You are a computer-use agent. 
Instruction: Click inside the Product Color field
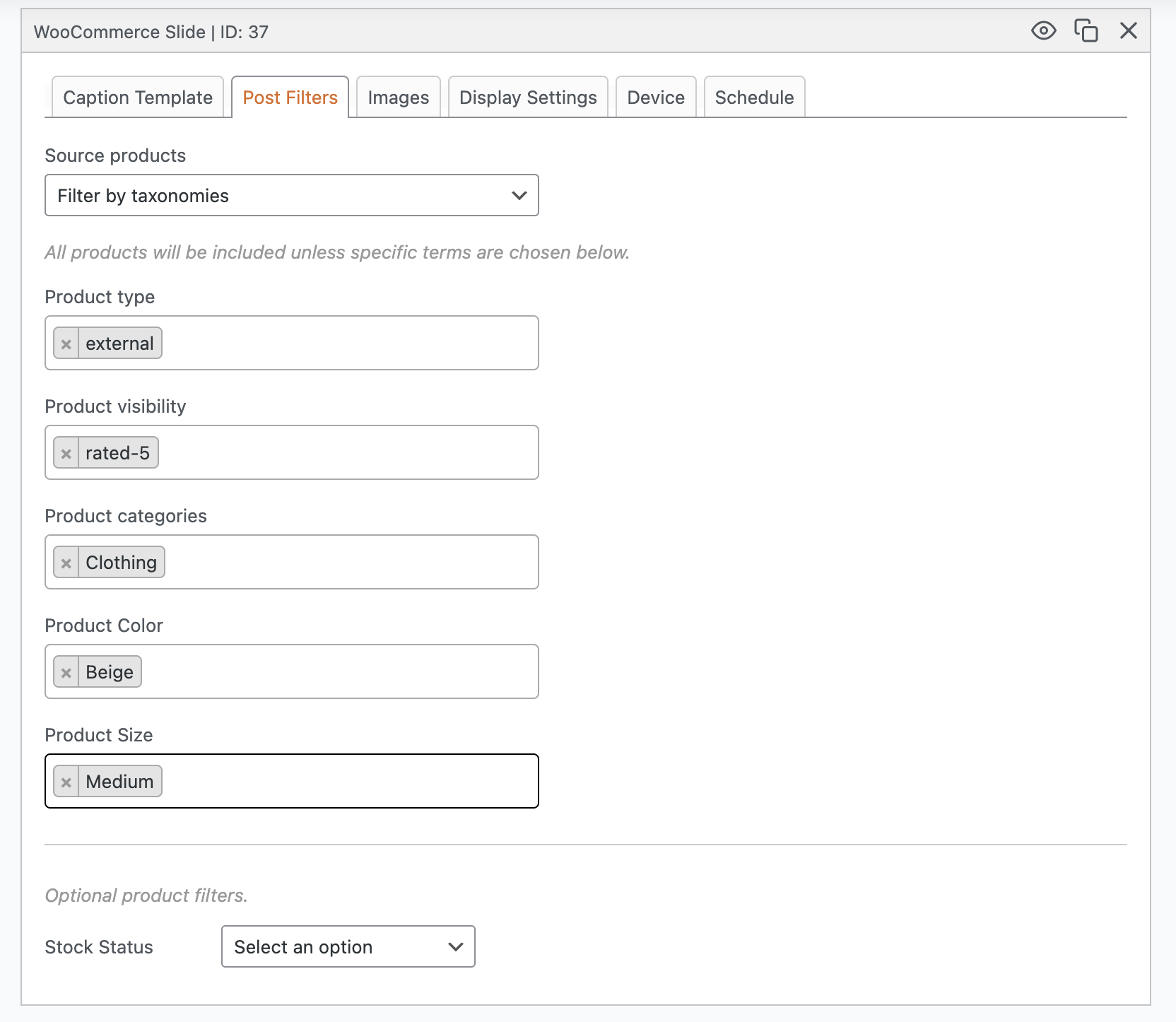(339, 672)
